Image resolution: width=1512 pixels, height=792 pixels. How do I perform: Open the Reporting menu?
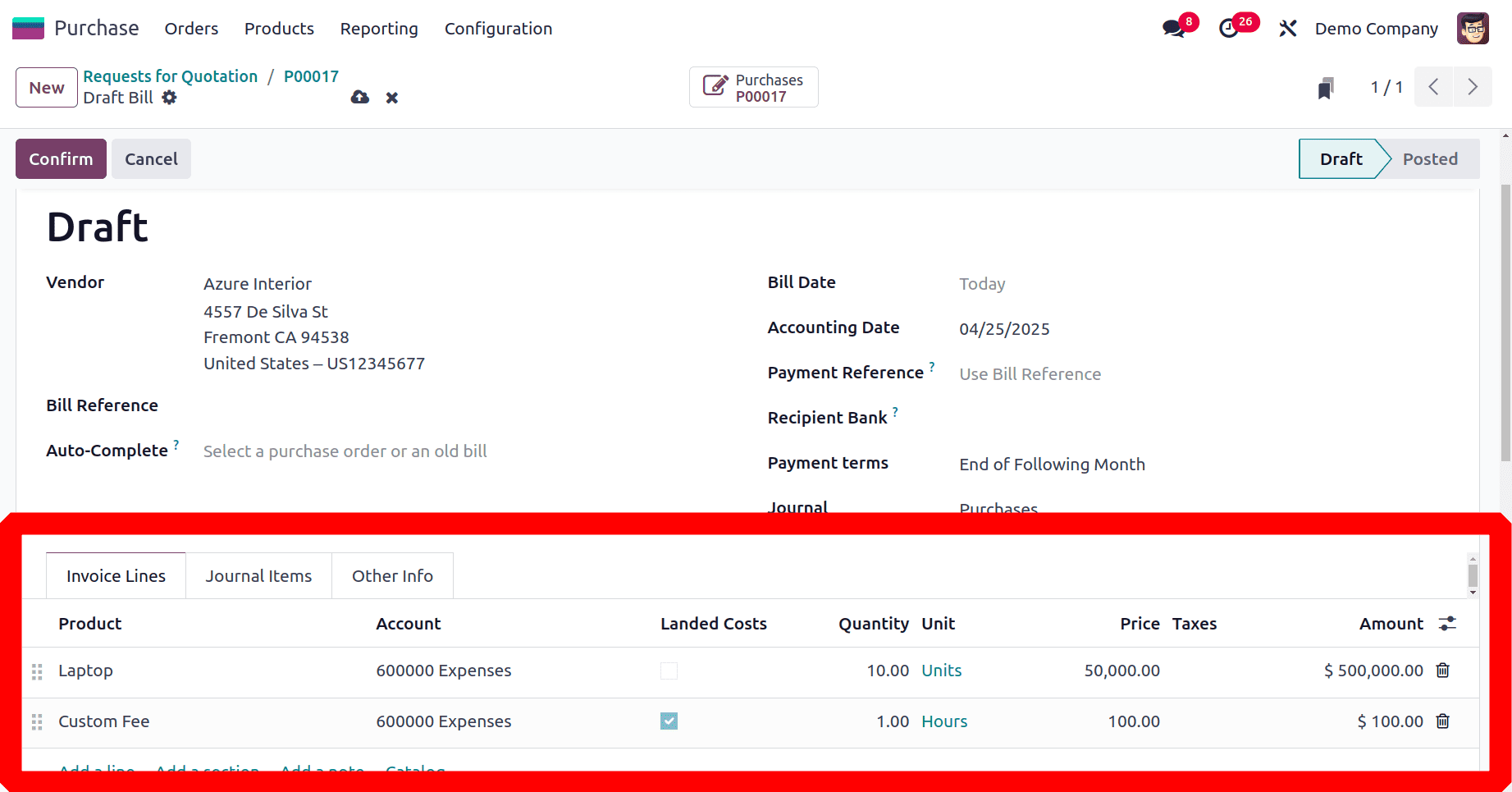click(x=379, y=29)
